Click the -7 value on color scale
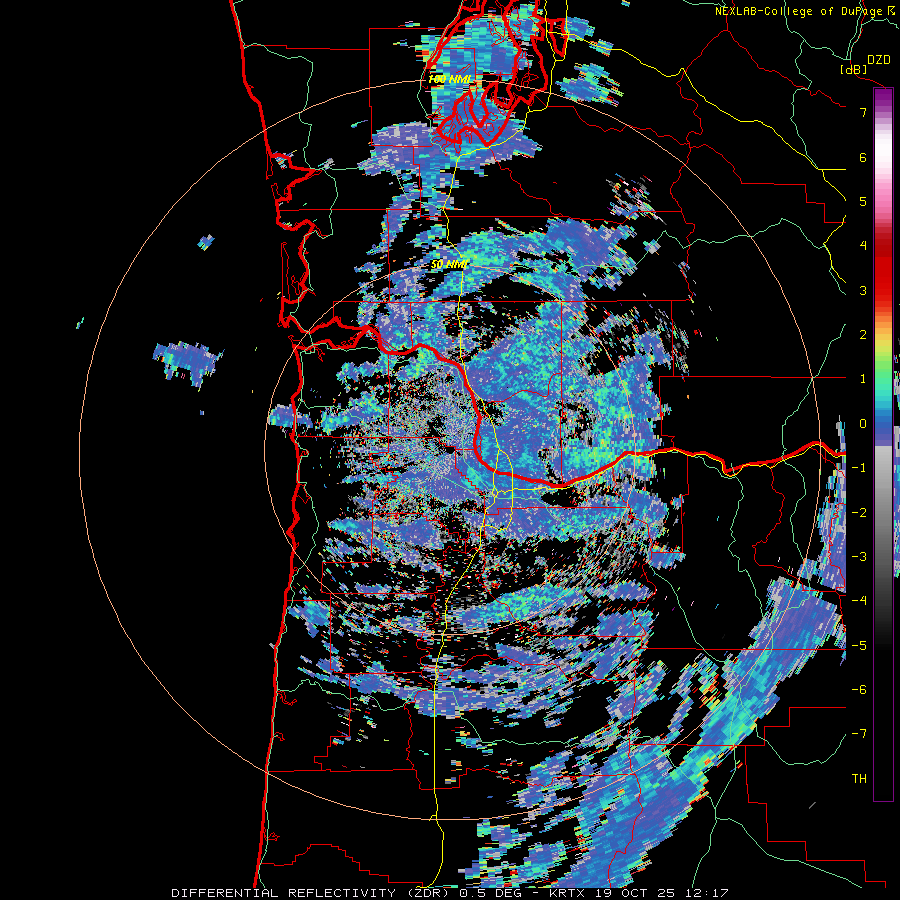Screen dimensions: 900x900 click(x=859, y=734)
